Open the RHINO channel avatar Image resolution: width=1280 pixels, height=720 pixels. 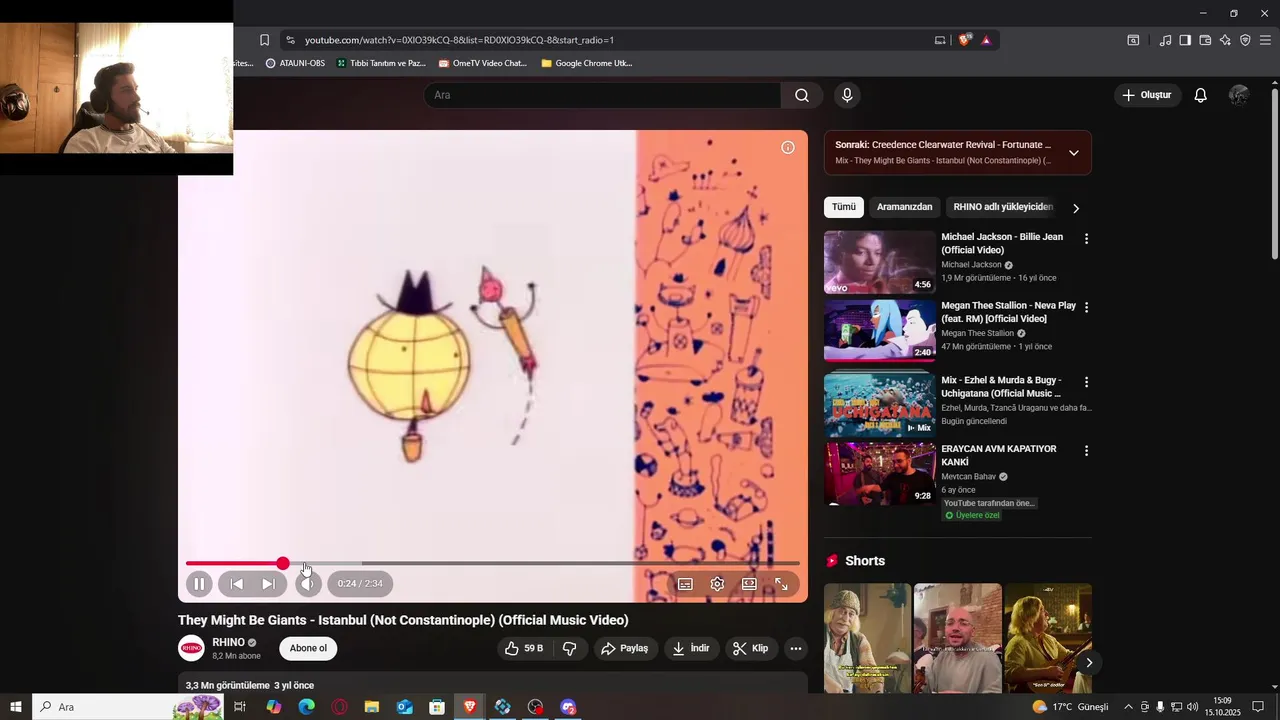click(x=191, y=648)
